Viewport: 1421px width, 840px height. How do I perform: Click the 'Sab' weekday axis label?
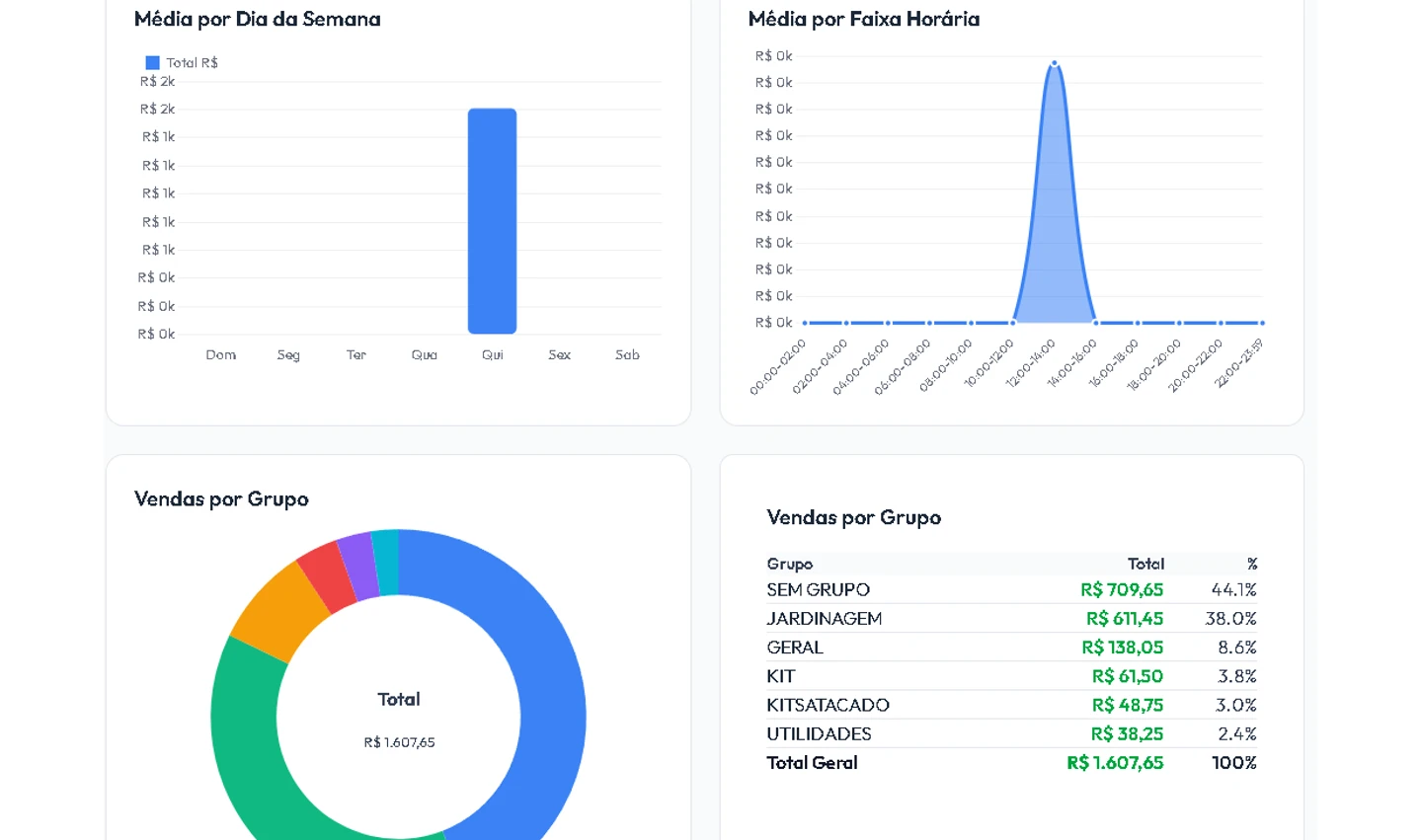pyautogui.click(x=628, y=355)
